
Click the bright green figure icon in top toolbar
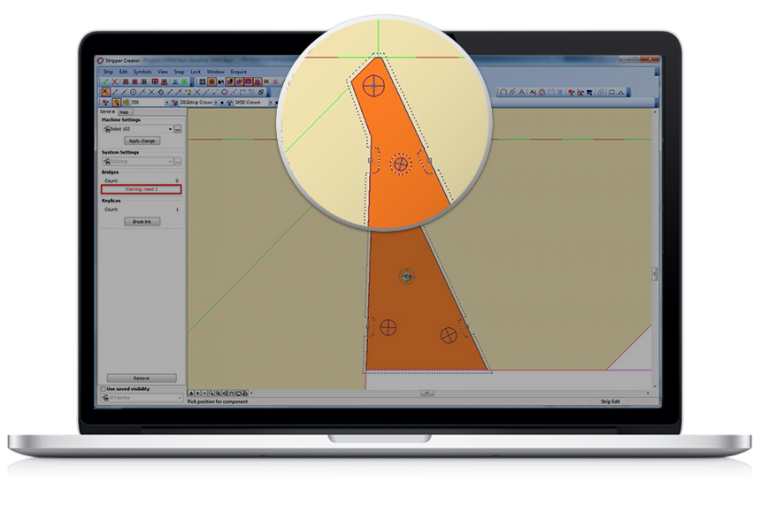[x=184, y=82]
